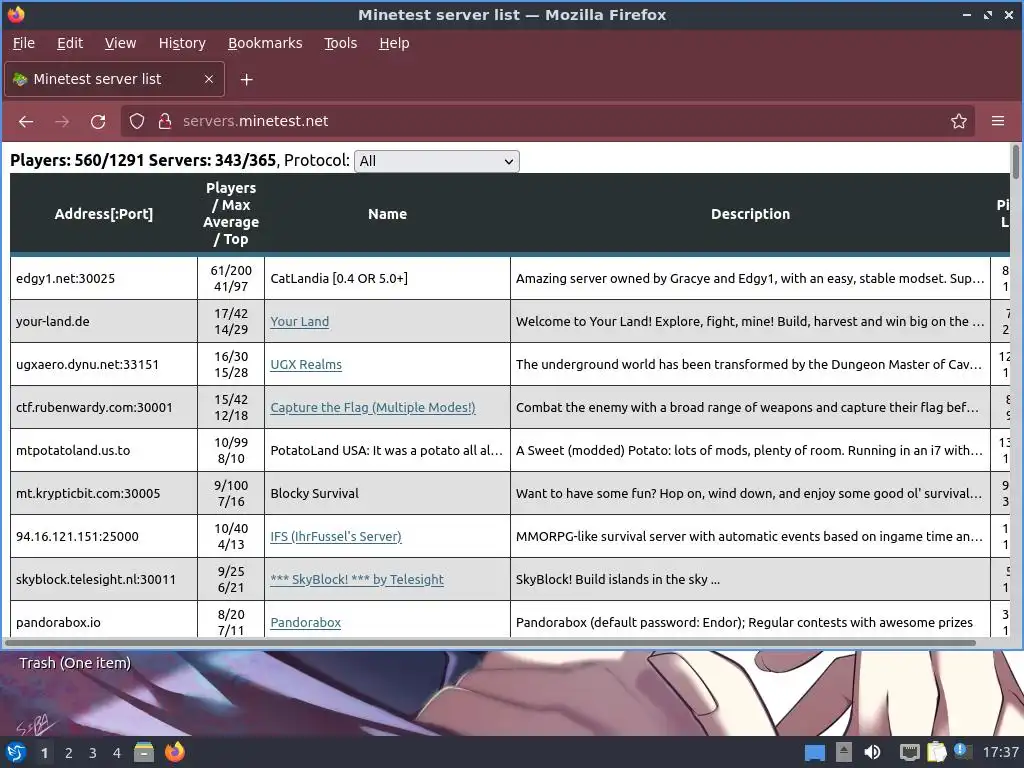Image resolution: width=1024 pixels, height=768 pixels.
Task: Select the Minetest server list tab
Action: point(114,79)
